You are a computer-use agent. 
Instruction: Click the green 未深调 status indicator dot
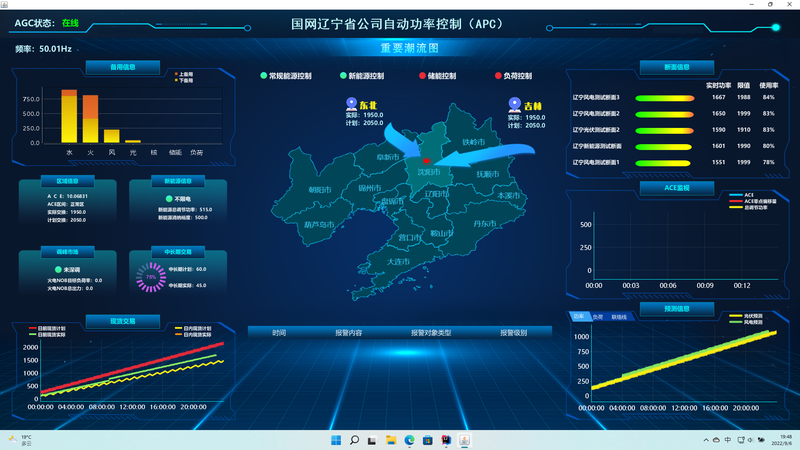[58, 269]
